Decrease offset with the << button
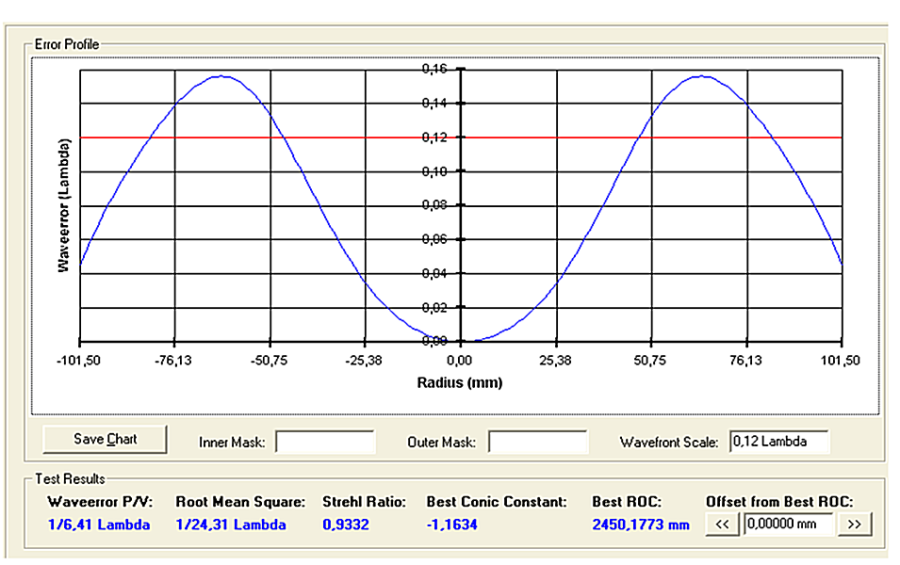Image resolution: width=900 pixels, height=565 pixels. tap(725, 524)
